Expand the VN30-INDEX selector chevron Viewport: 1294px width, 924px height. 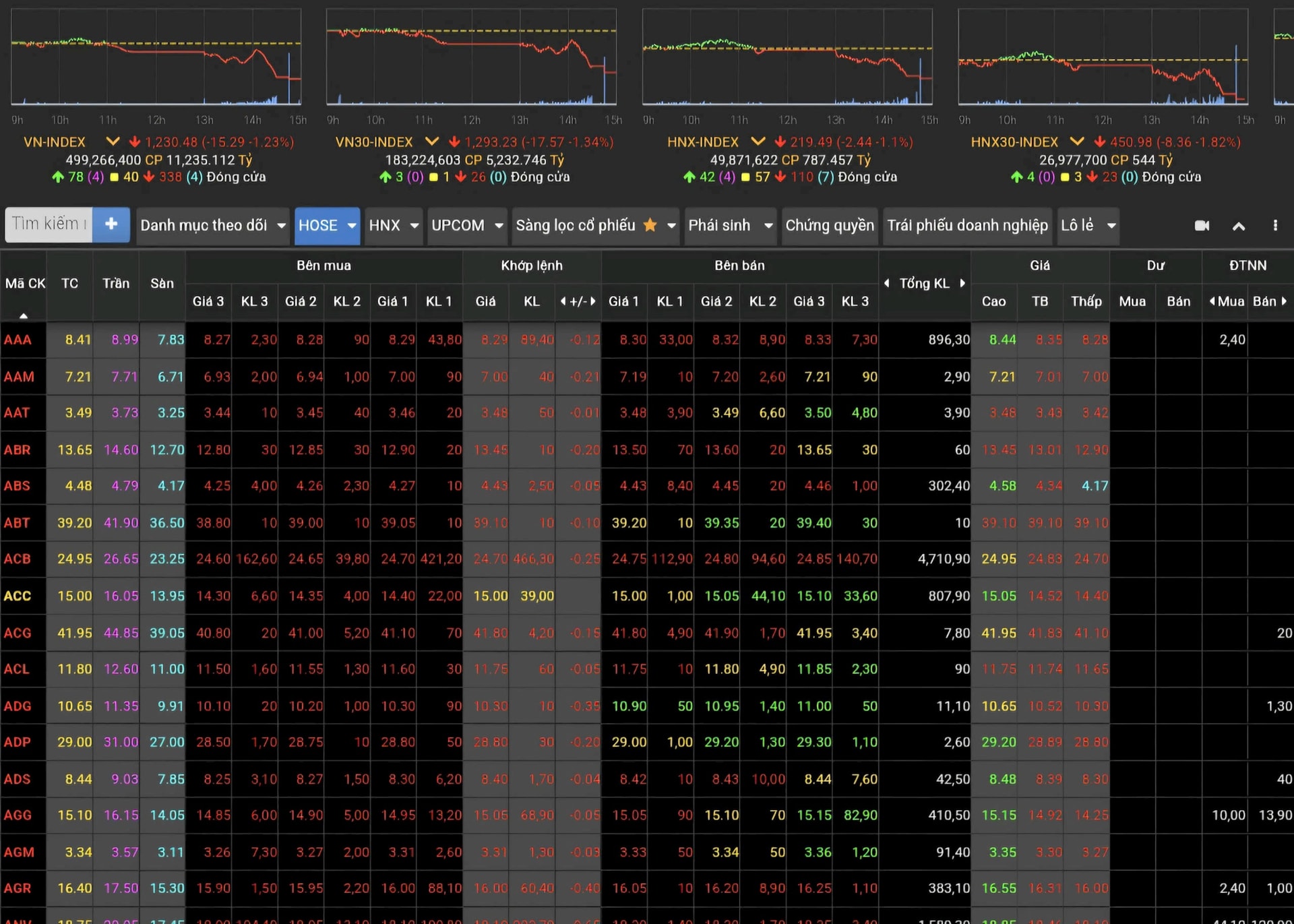coord(432,142)
